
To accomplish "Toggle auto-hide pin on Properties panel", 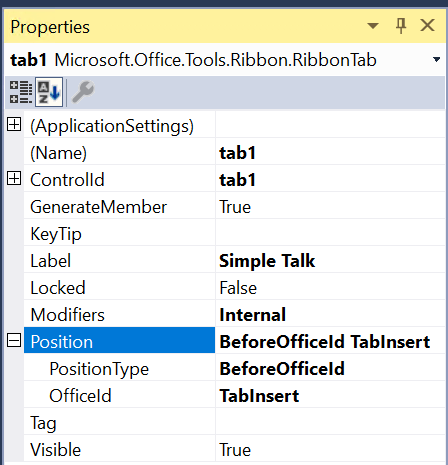I will coord(401,26).
